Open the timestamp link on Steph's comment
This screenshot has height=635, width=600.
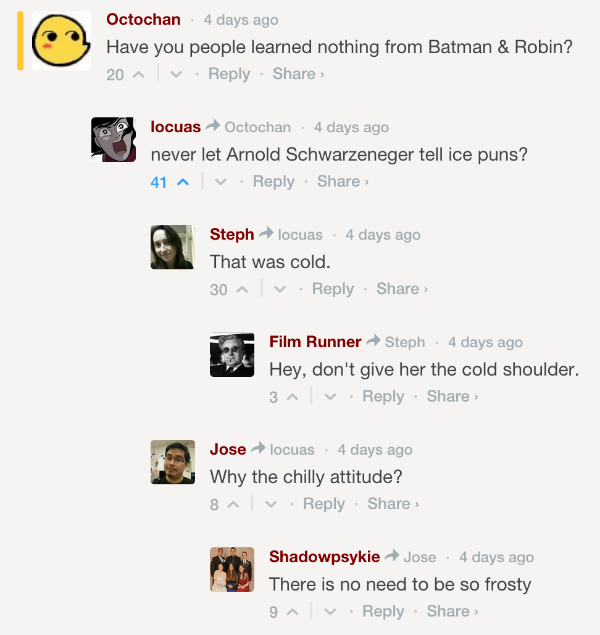pyautogui.click(x=383, y=235)
